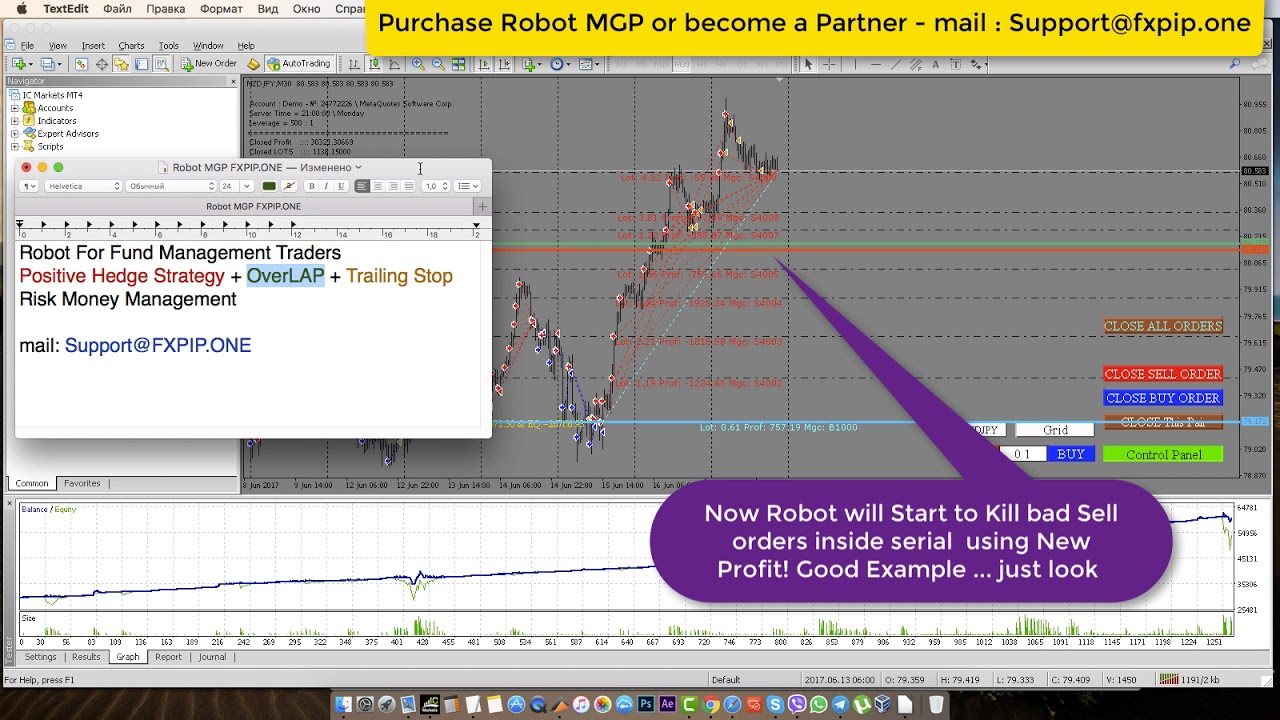The width and height of the screenshot is (1280, 720).
Task: Select the bar chart type icon
Action: click(x=354, y=64)
